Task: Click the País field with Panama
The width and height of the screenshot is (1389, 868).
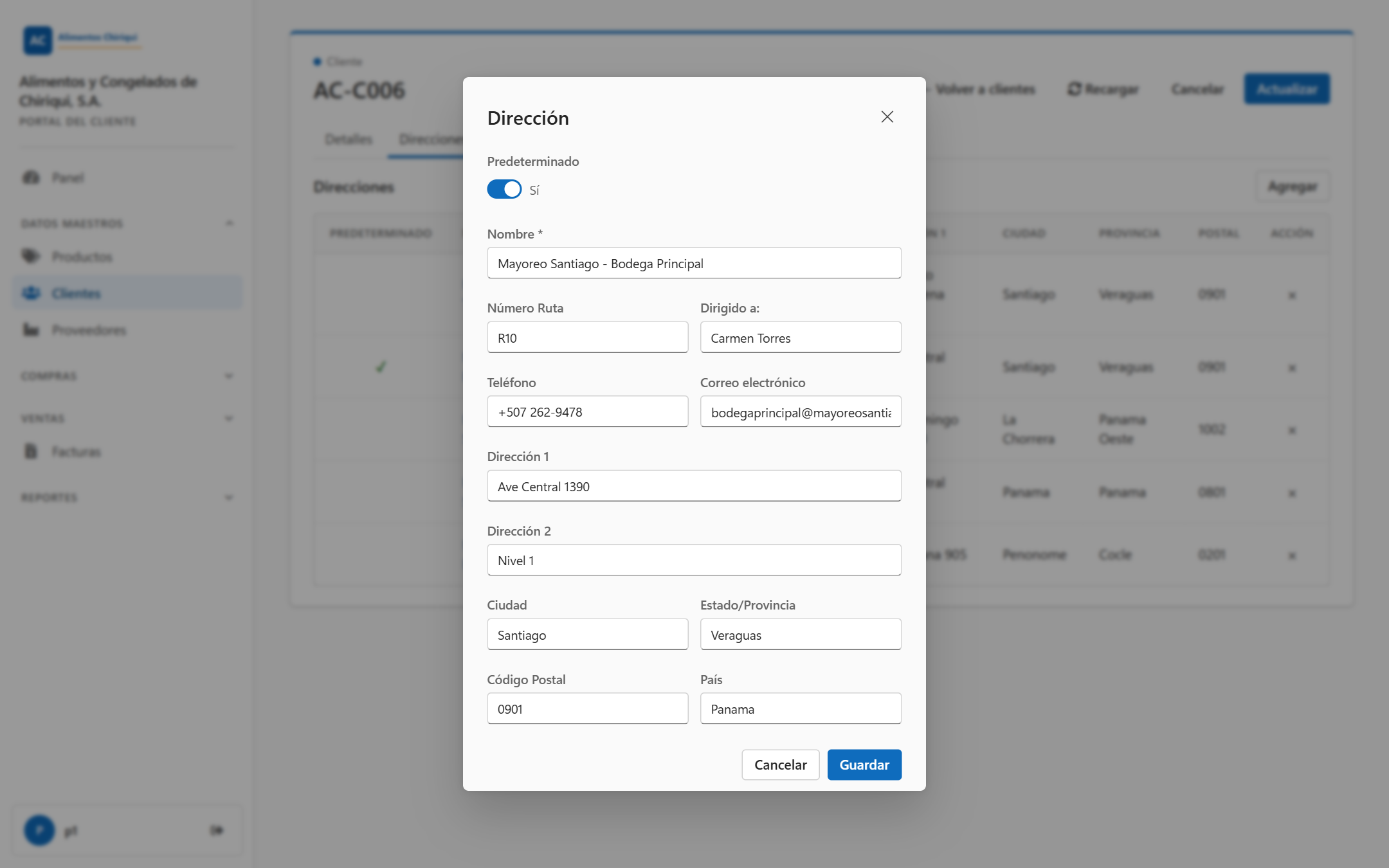Action: [801, 709]
